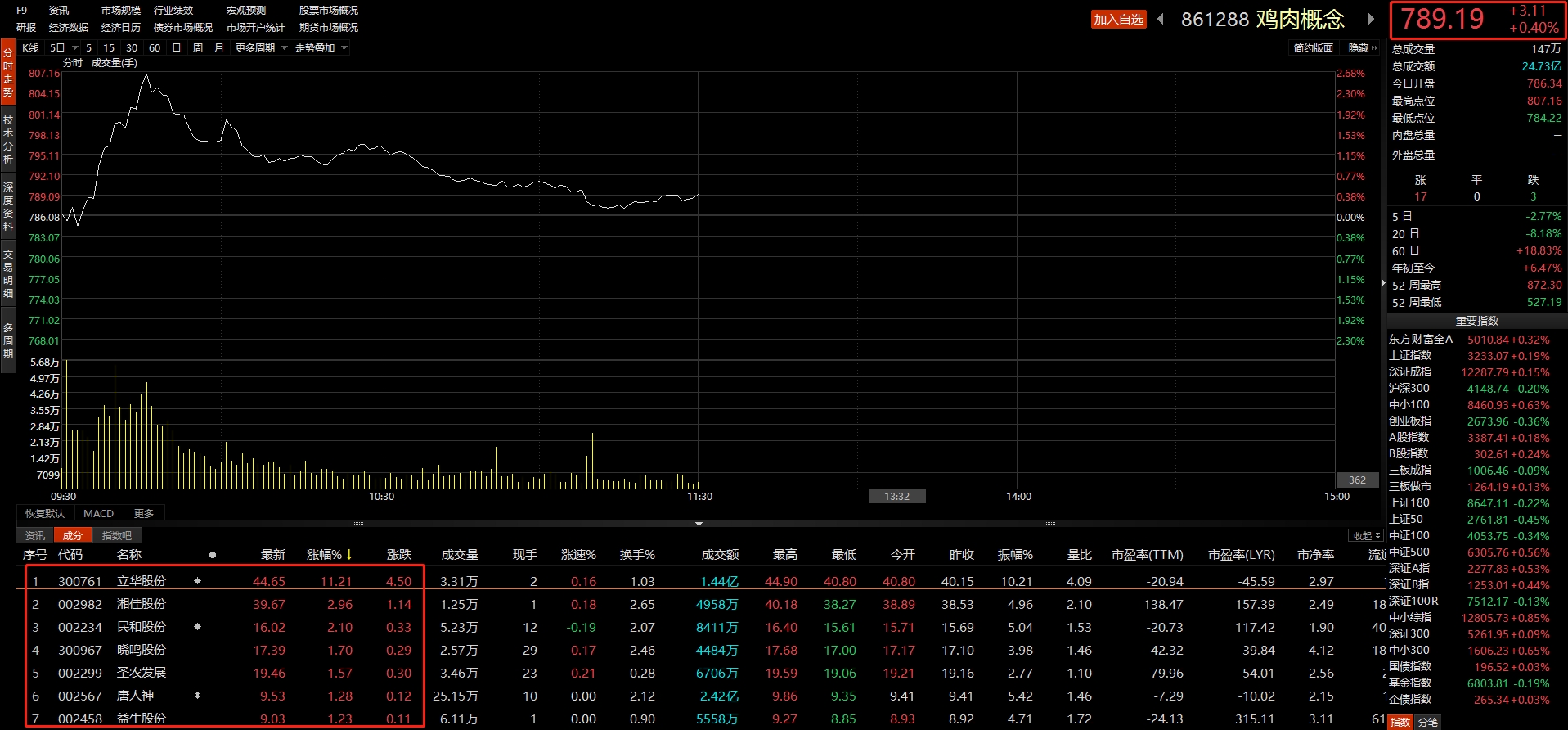The image size is (1568, 730).
Task: Expand the 更多周期 dropdown
Action: pyautogui.click(x=261, y=48)
